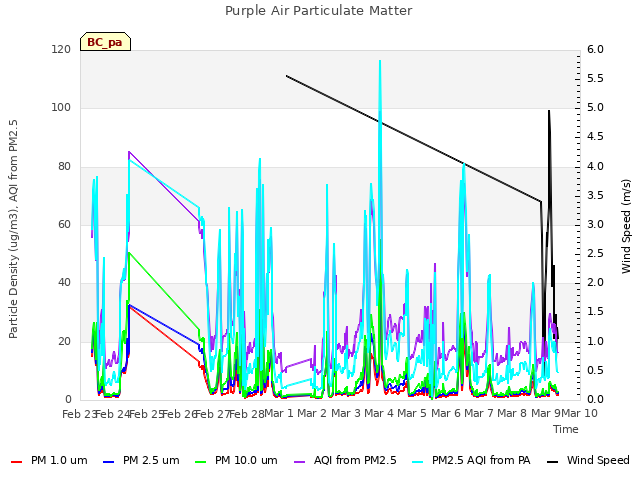Toggle the Wind Speed legend label
This screenshot has width=640, height=480.
[598, 460]
